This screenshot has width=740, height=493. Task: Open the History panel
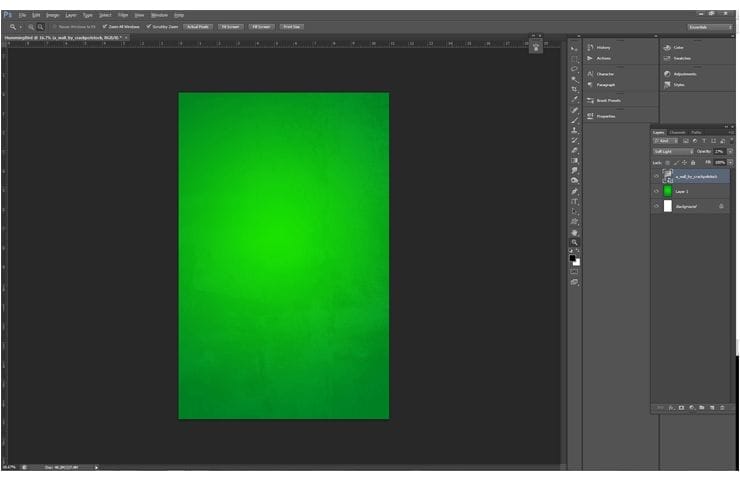coord(599,48)
